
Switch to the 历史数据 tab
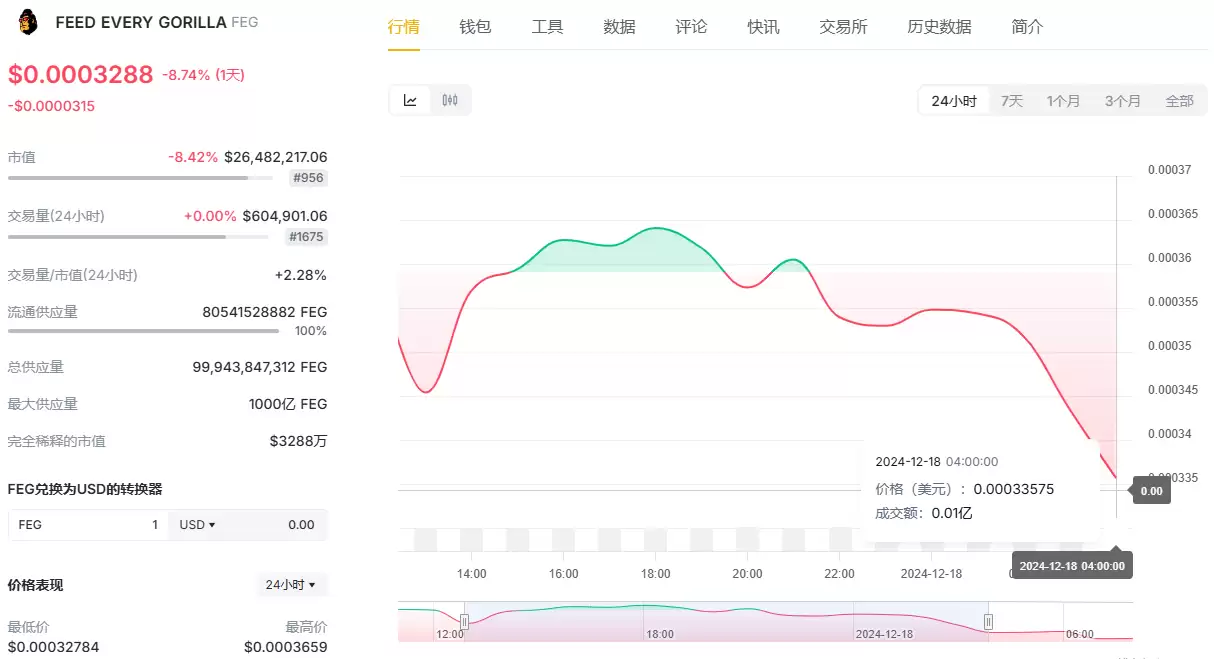pyautogui.click(x=939, y=27)
